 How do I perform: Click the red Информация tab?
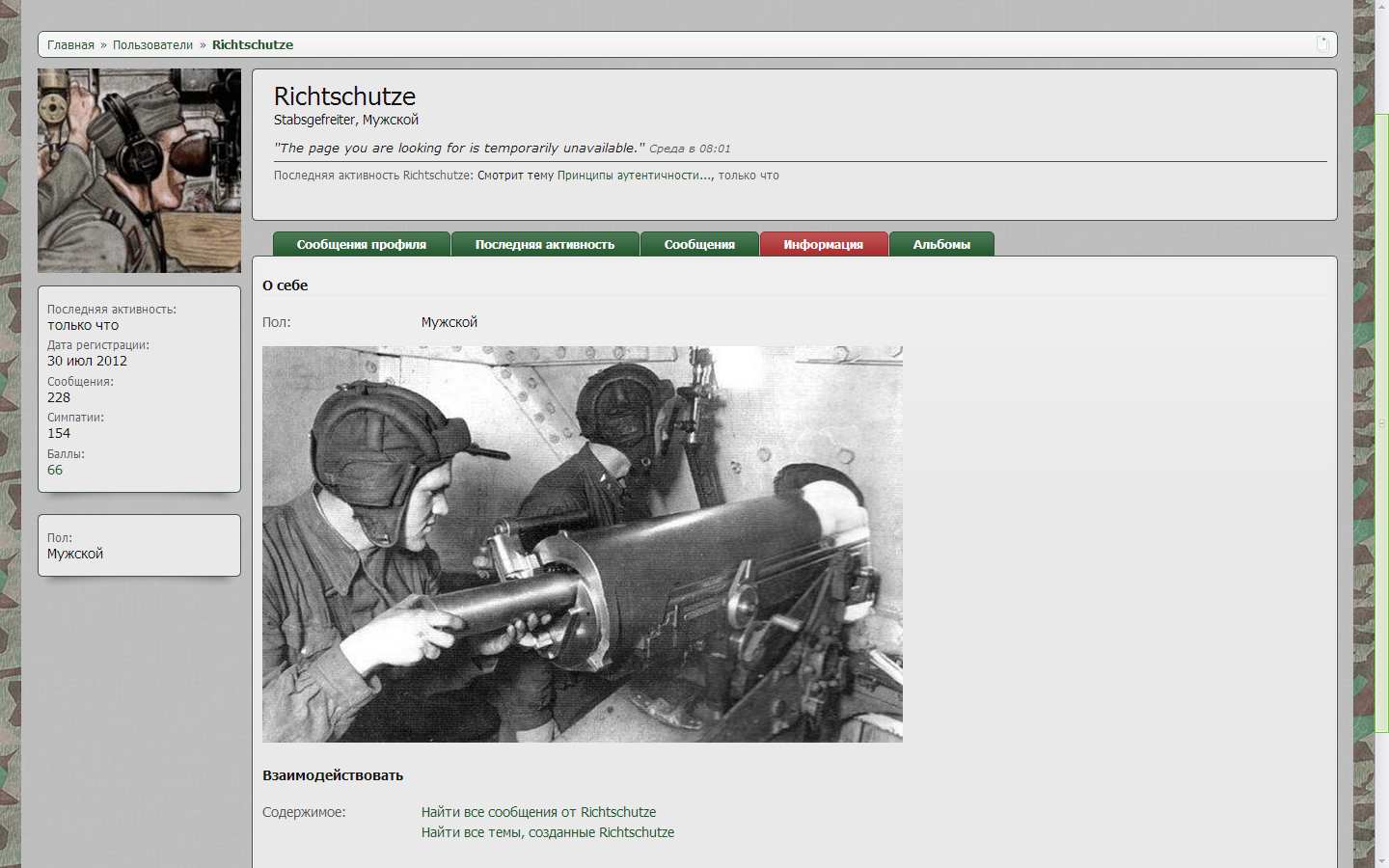[x=823, y=245]
